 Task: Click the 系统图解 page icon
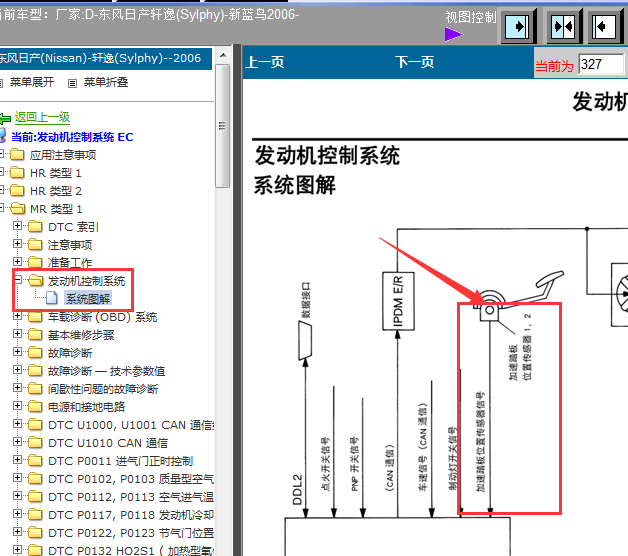point(52,298)
